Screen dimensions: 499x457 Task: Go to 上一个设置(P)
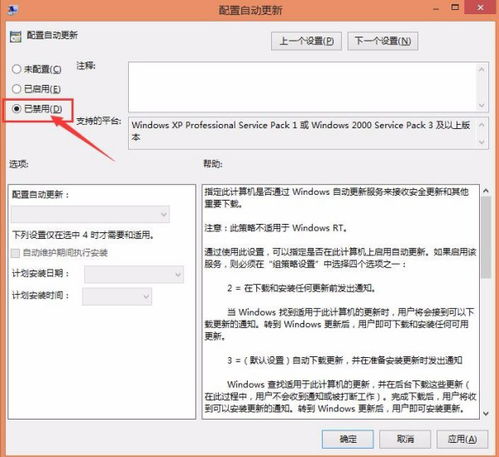(x=306, y=41)
